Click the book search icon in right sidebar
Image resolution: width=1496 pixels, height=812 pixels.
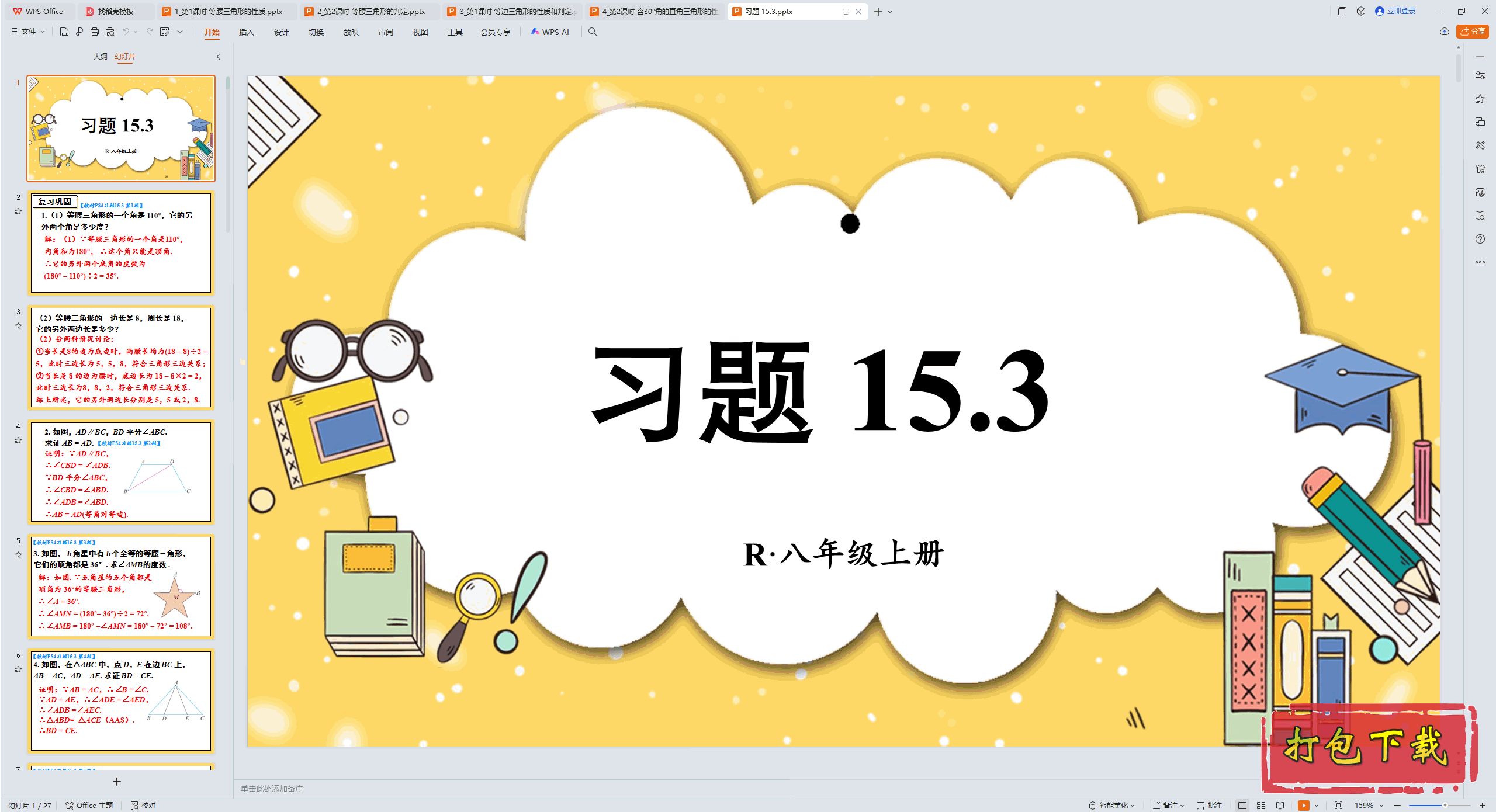pos(1480,216)
